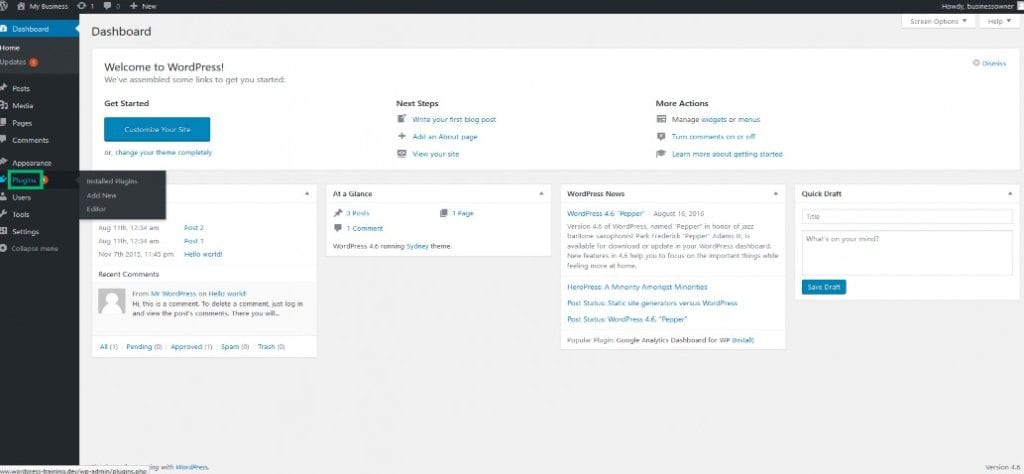Viewport: 1024px width, 474px height.
Task: Click the Quick Draft Title field
Action: [907, 216]
